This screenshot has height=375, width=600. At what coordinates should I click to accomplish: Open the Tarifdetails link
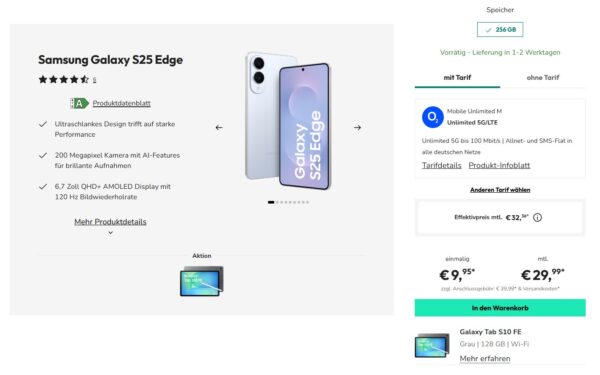point(442,165)
